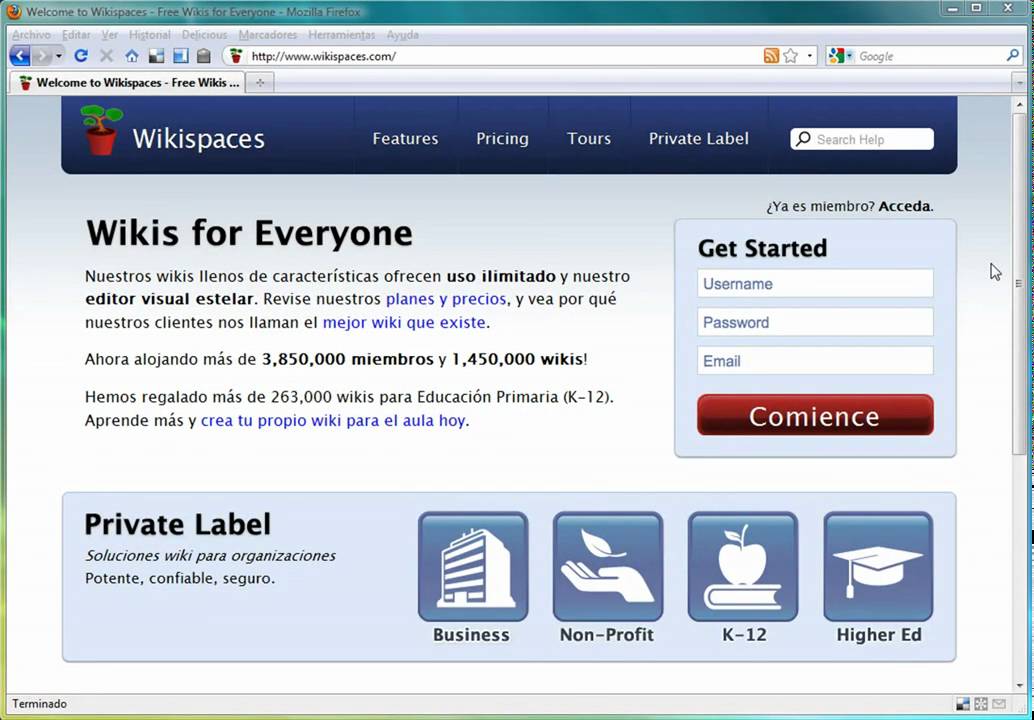1034x720 pixels.
Task: Open the Editar menu
Action: click(x=76, y=35)
